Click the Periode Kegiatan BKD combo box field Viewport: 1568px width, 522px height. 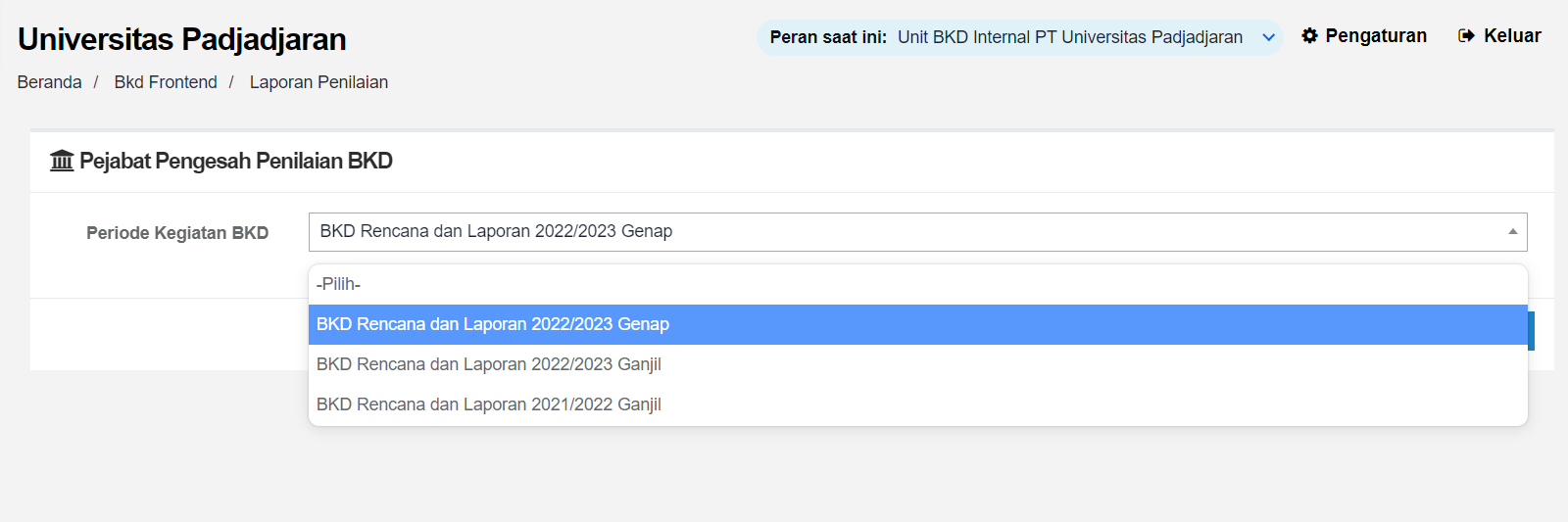(917, 232)
